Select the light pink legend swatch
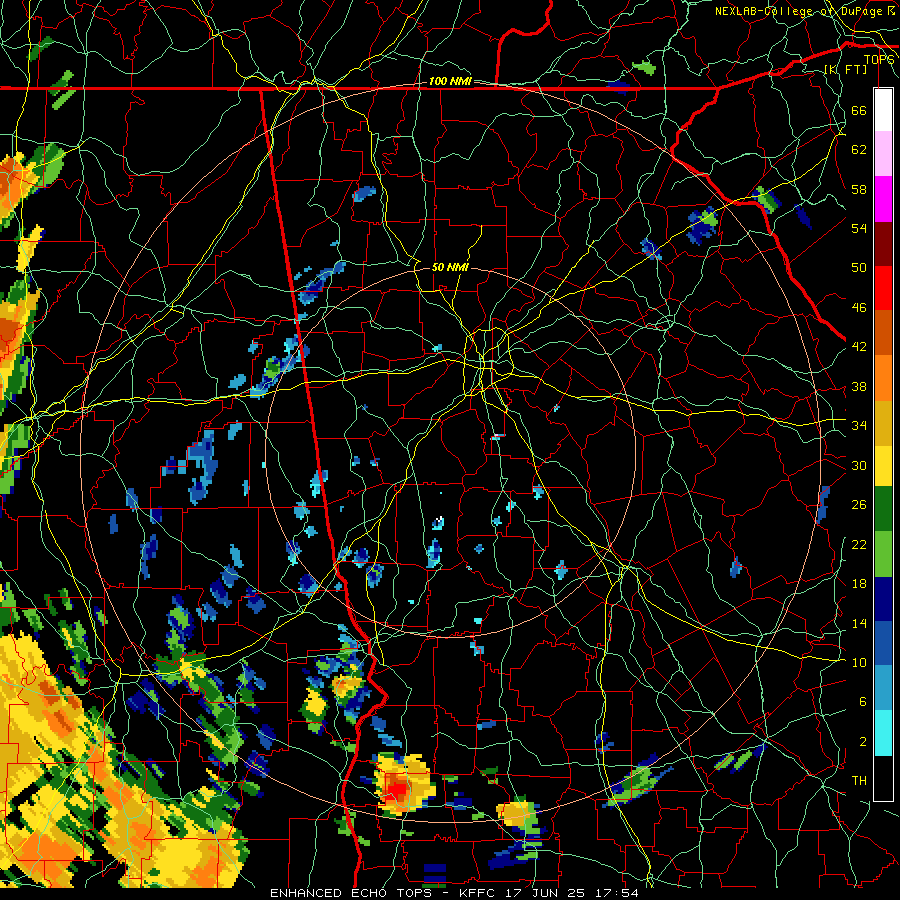 [883, 153]
